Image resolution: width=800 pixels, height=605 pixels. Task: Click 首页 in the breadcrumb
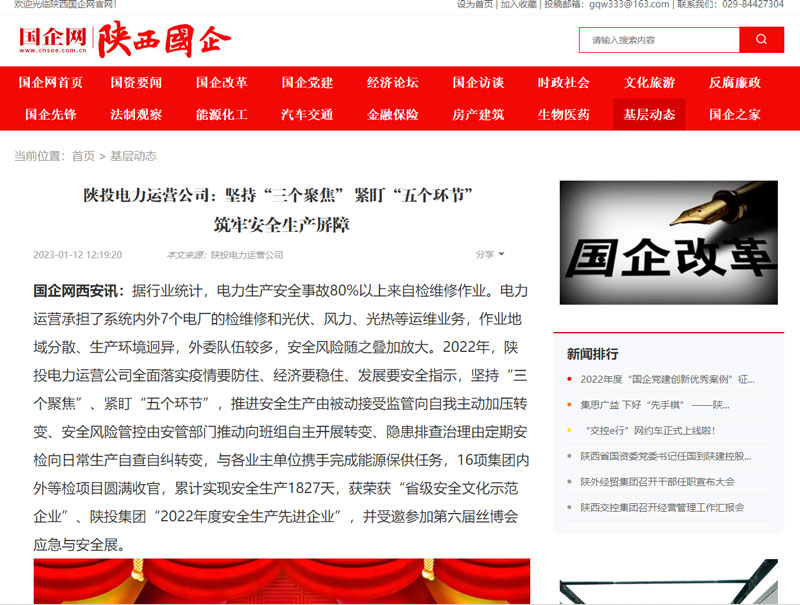coord(83,156)
